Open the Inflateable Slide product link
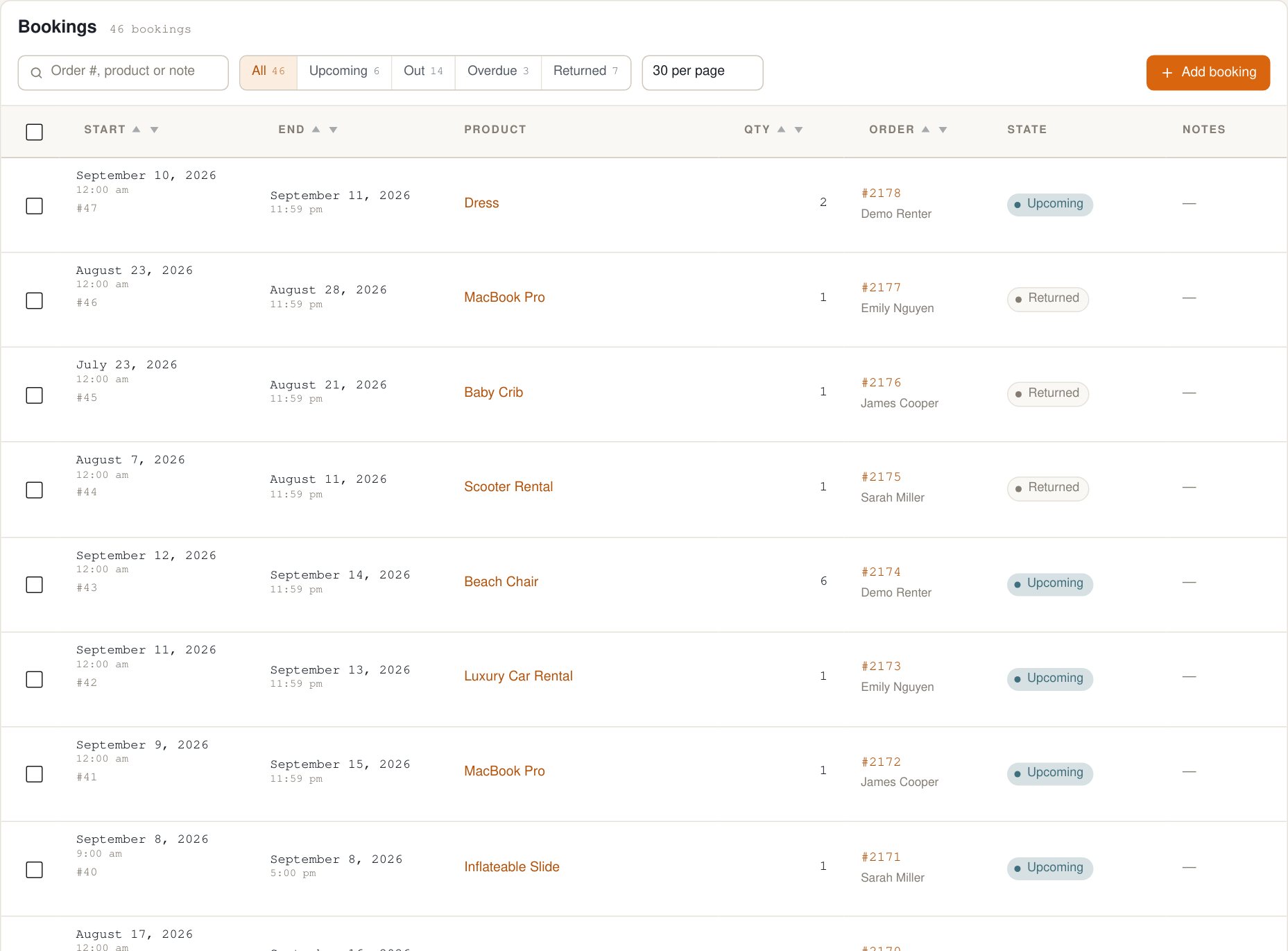The width and height of the screenshot is (1288, 951). [512, 866]
